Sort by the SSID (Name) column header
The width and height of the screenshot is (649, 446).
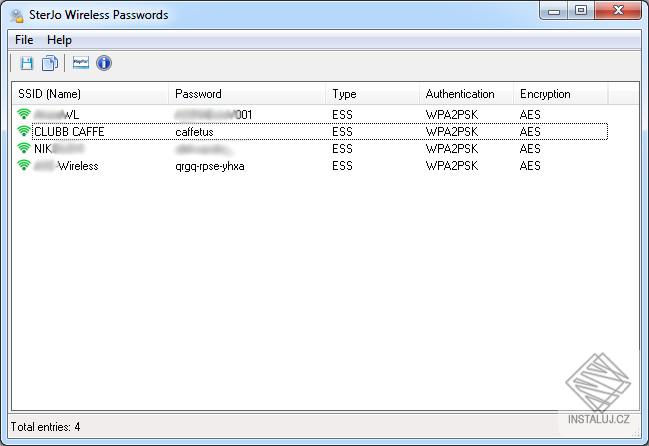tap(91, 94)
